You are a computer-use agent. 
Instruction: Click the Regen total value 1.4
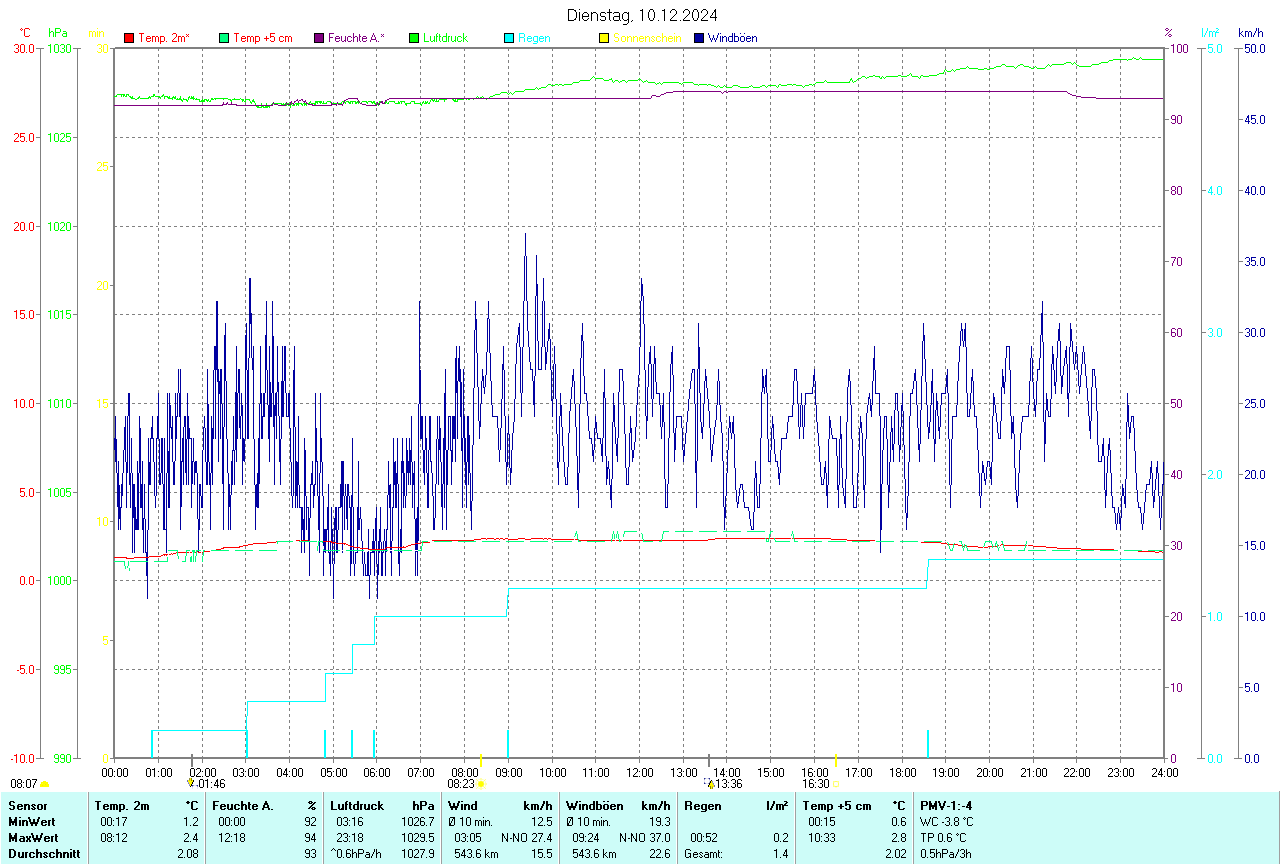(780, 854)
